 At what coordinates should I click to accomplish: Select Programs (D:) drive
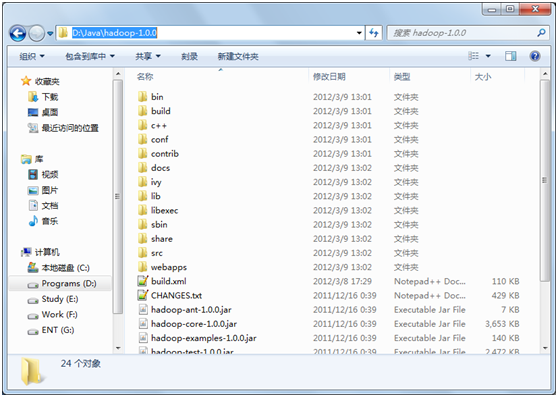click(x=69, y=284)
